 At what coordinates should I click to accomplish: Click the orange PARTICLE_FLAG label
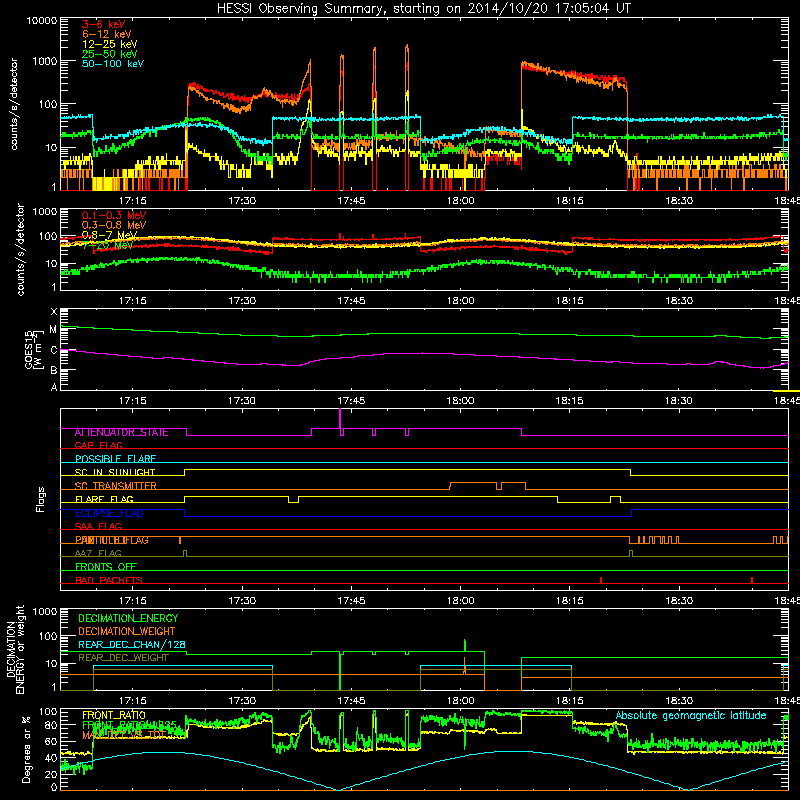tap(112, 540)
